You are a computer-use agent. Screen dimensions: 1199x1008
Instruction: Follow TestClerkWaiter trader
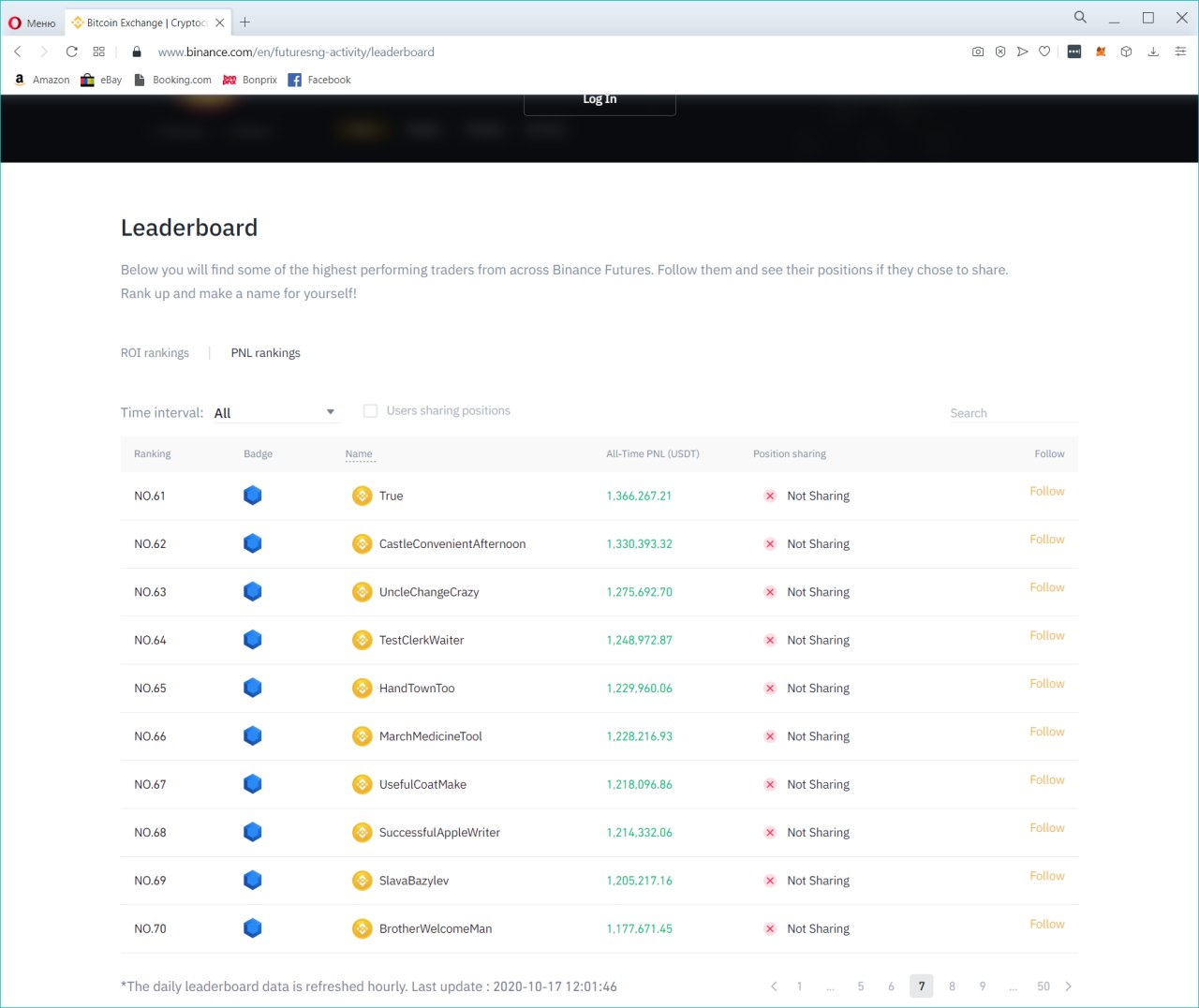point(1046,635)
